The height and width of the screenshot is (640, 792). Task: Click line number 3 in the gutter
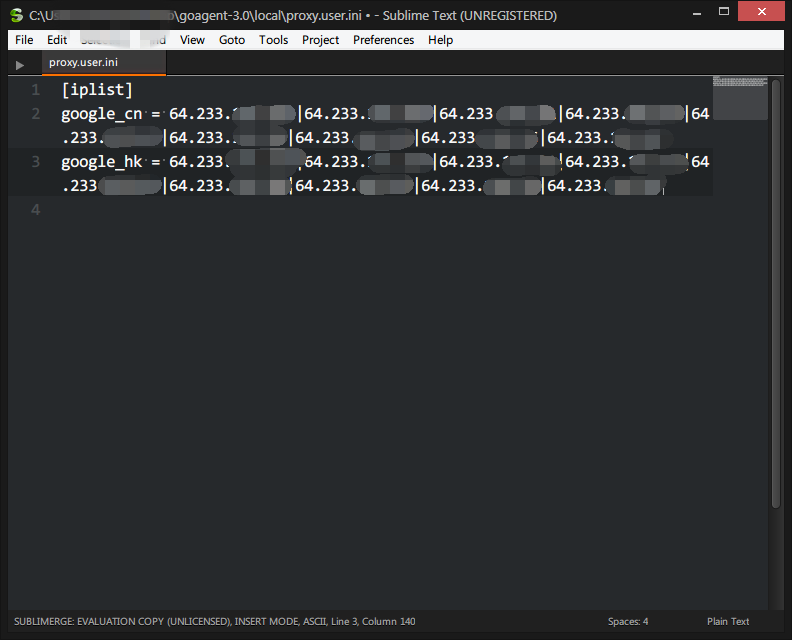pyautogui.click(x=35, y=162)
